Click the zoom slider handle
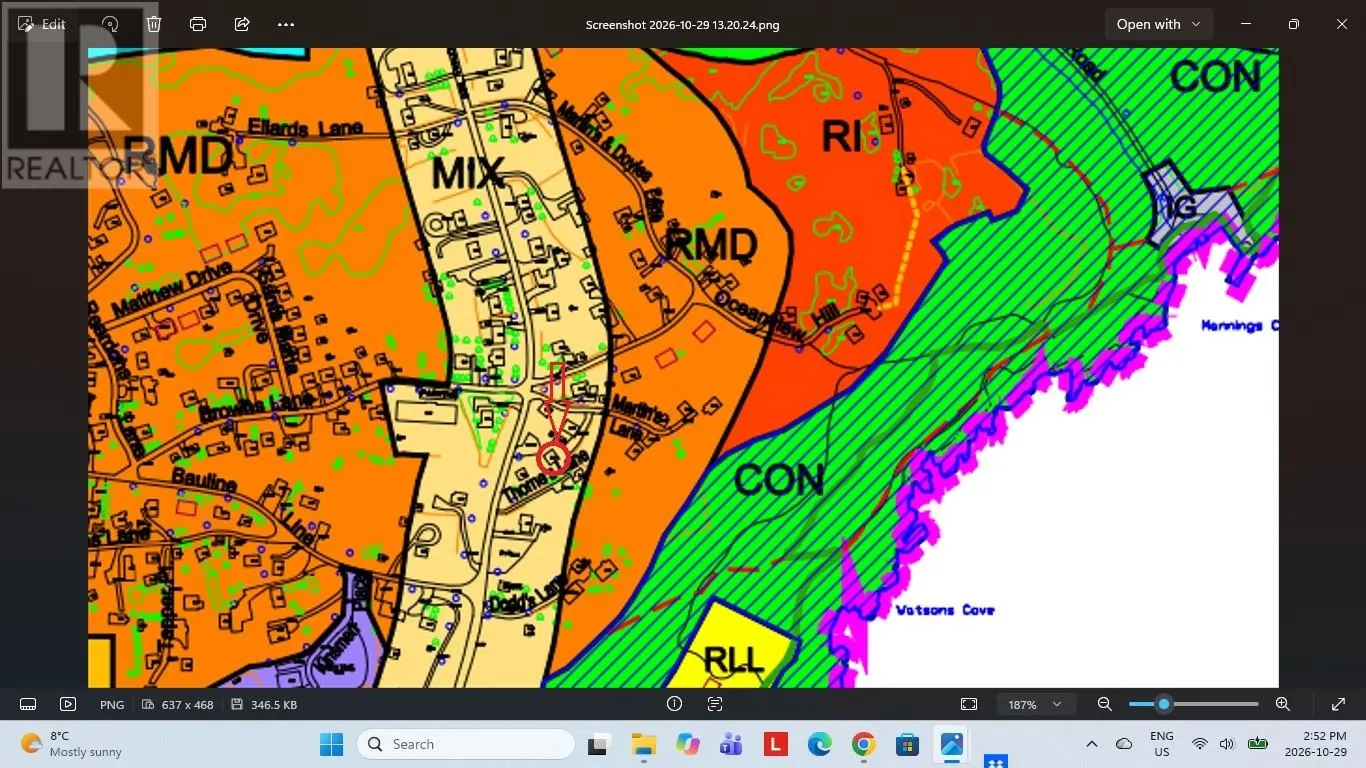This screenshot has width=1366, height=768. [x=1163, y=704]
